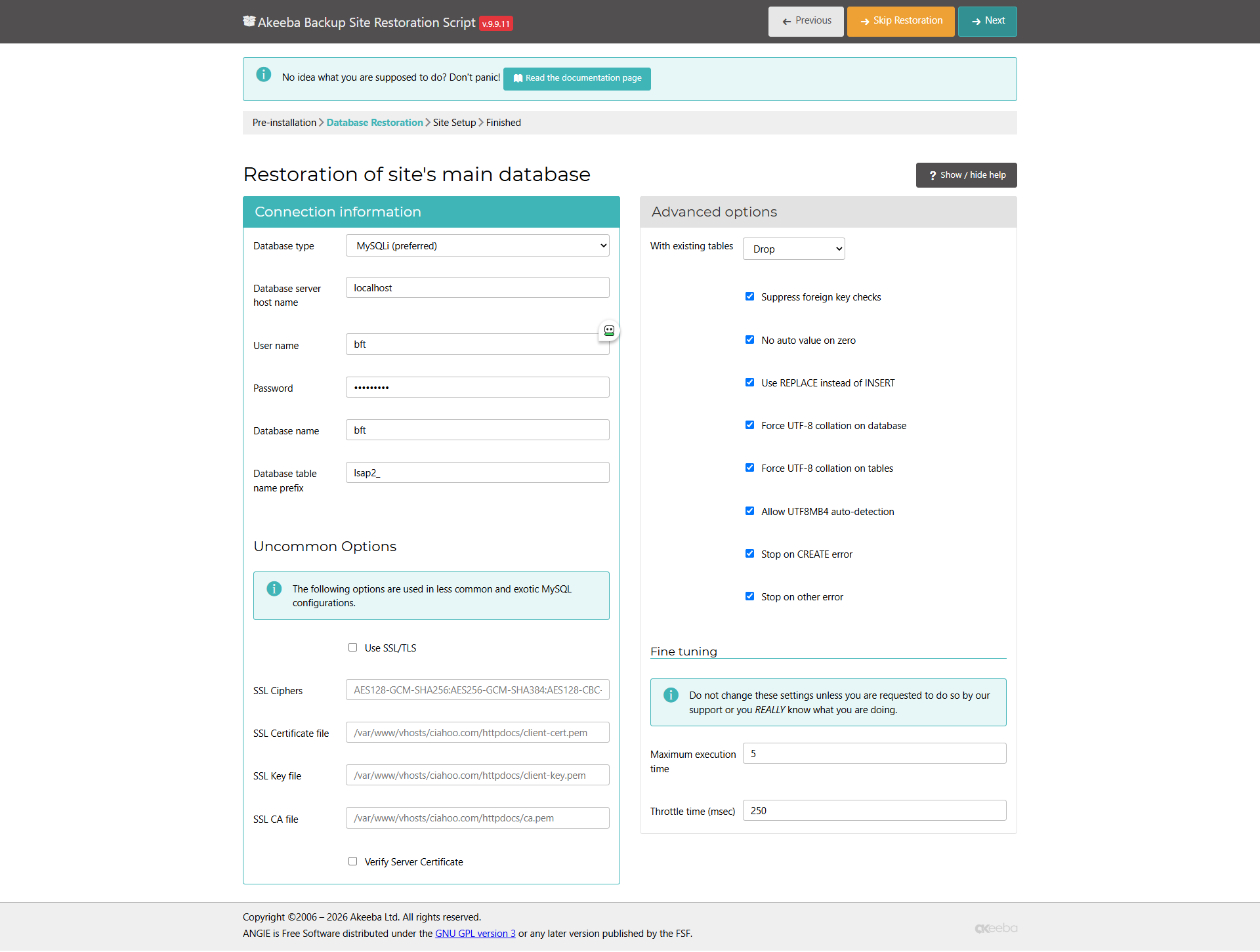Click the Skip Restoration button

(x=900, y=22)
